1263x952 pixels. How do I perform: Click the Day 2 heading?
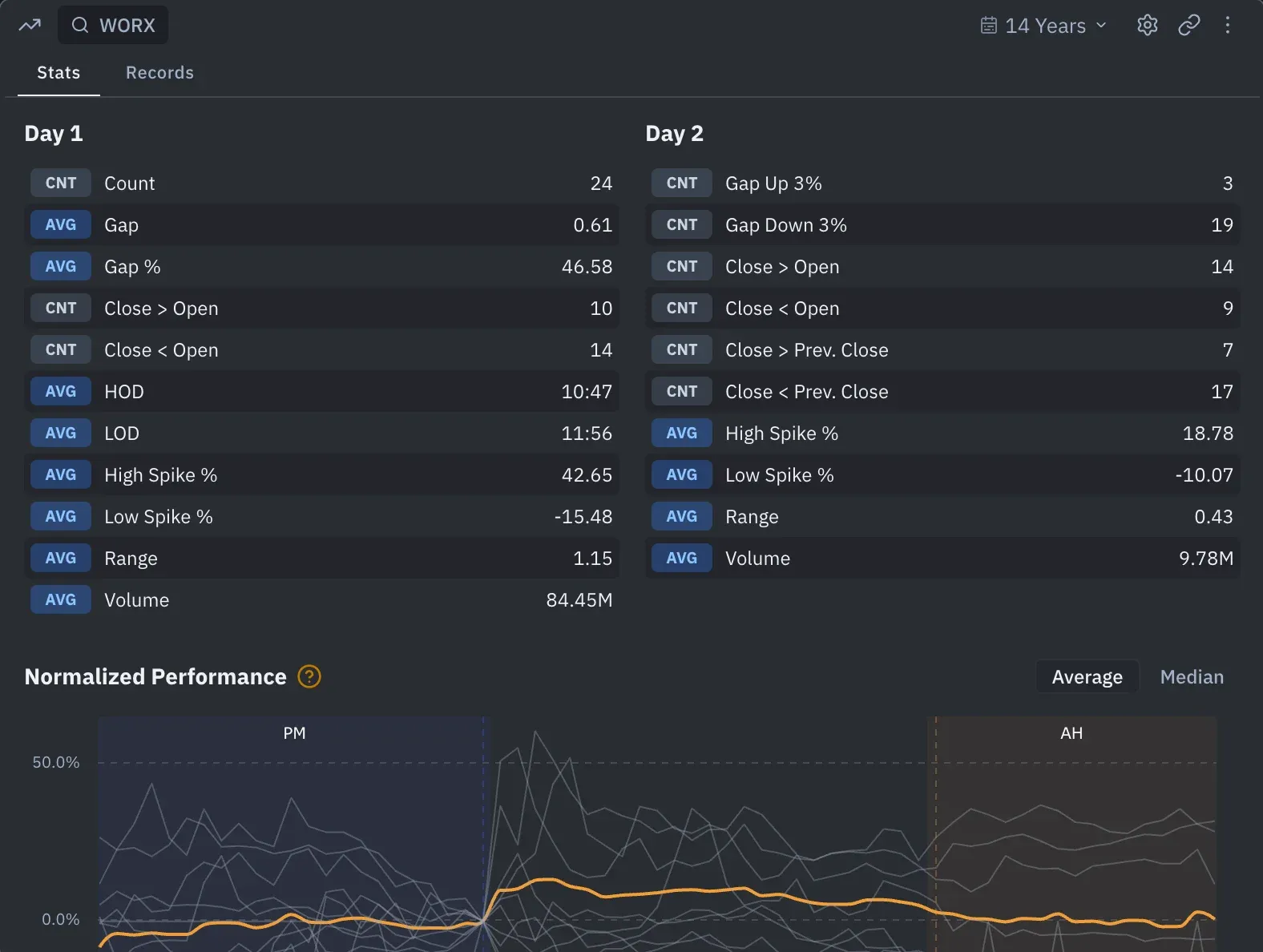(x=675, y=134)
